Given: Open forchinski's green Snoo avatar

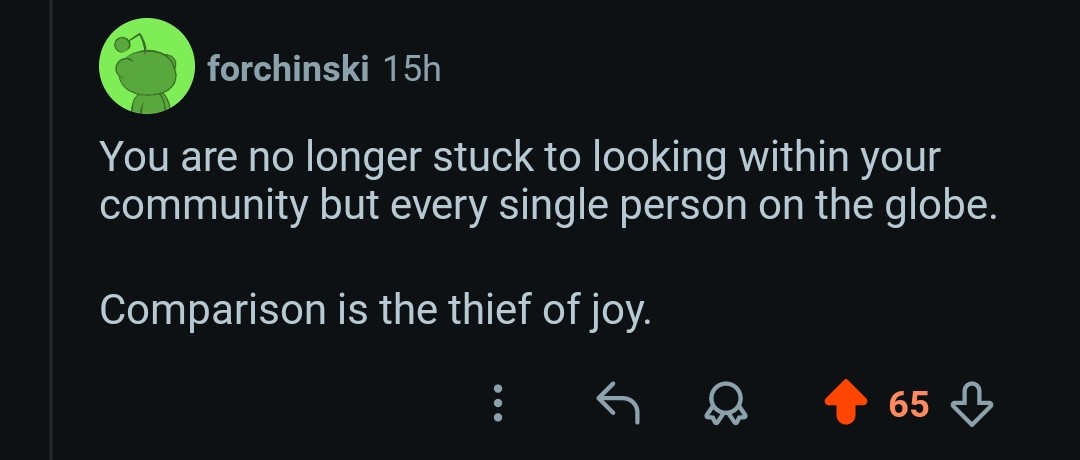Looking at the screenshot, I should coord(146,68).
